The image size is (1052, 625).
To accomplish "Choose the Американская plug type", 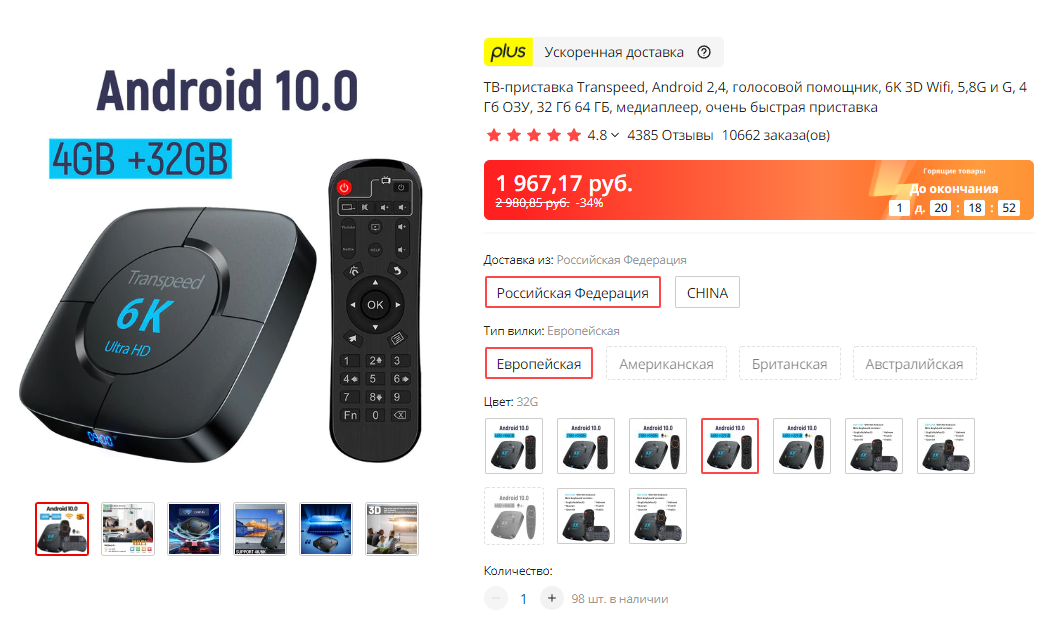I will [666, 363].
